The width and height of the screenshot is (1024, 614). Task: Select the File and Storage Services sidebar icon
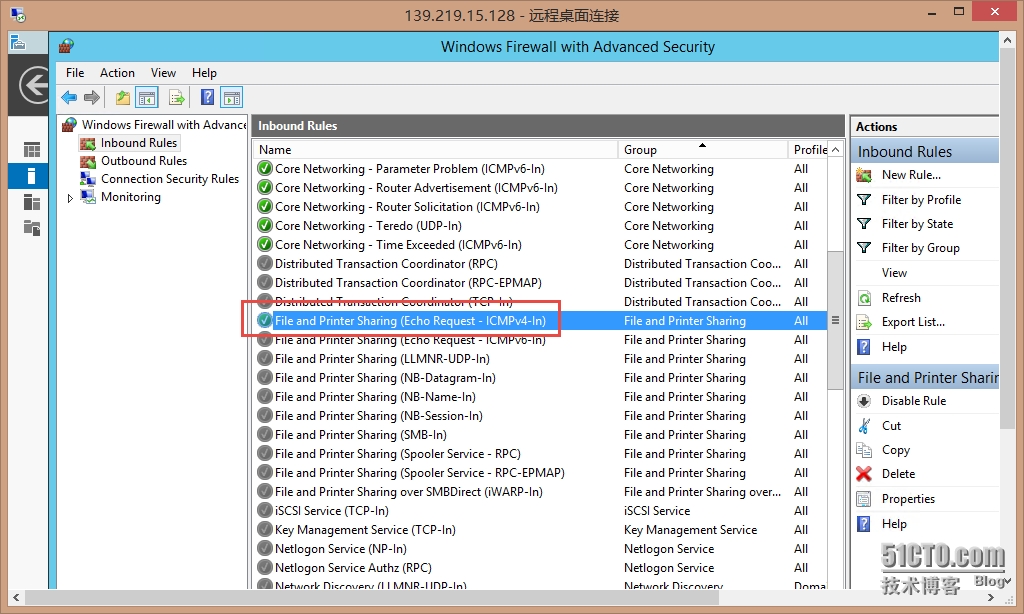pyautogui.click(x=31, y=228)
